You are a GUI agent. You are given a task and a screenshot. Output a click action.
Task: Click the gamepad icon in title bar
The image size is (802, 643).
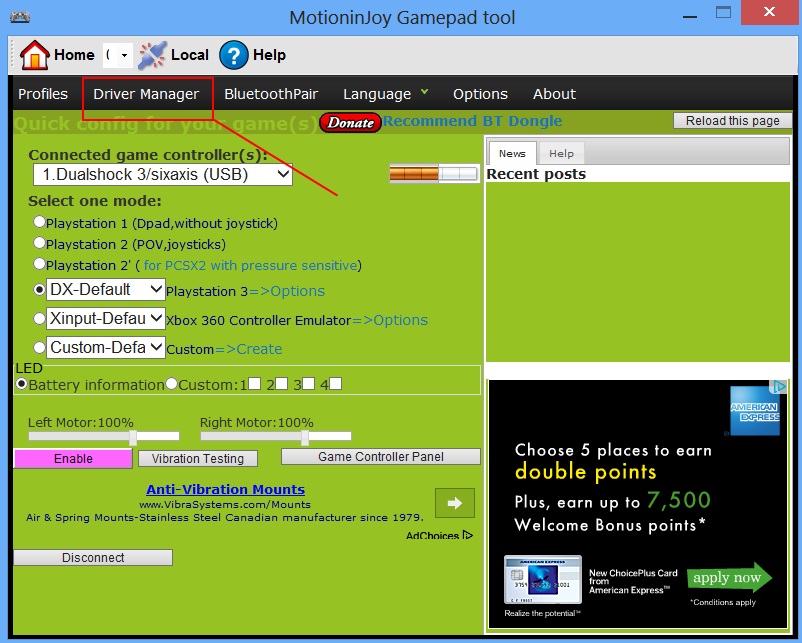click(17, 17)
